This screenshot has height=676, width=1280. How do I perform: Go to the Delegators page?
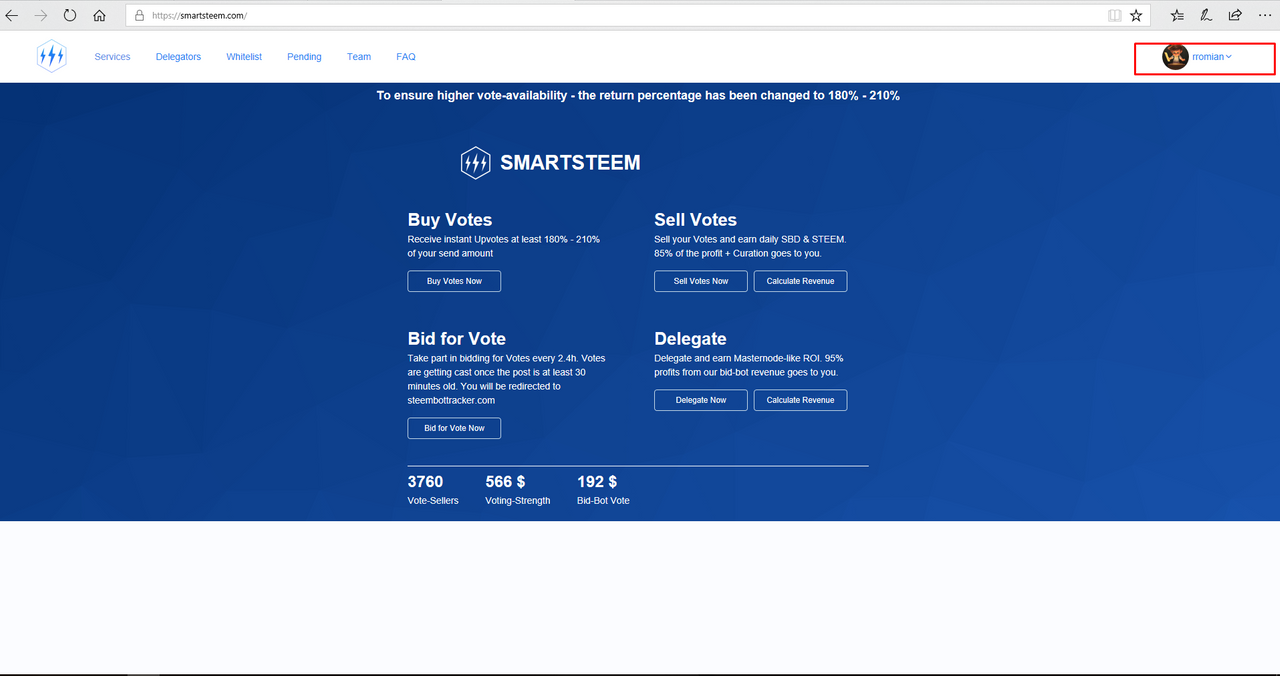pyautogui.click(x=178, y=57)
